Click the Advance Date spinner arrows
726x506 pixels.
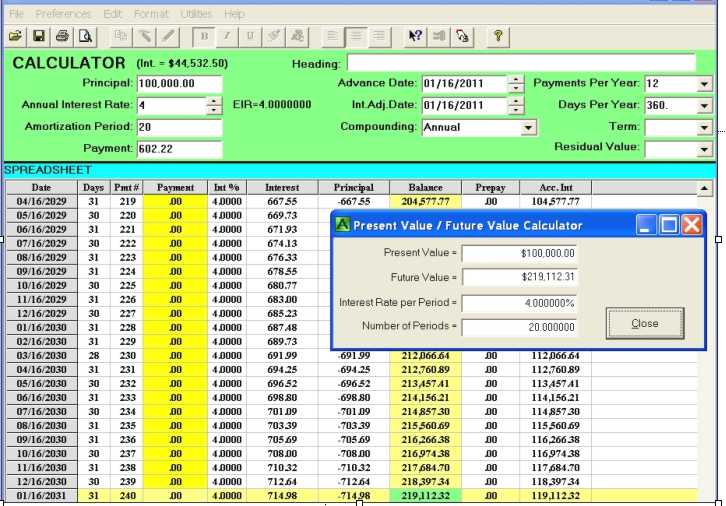coord(515,84)
